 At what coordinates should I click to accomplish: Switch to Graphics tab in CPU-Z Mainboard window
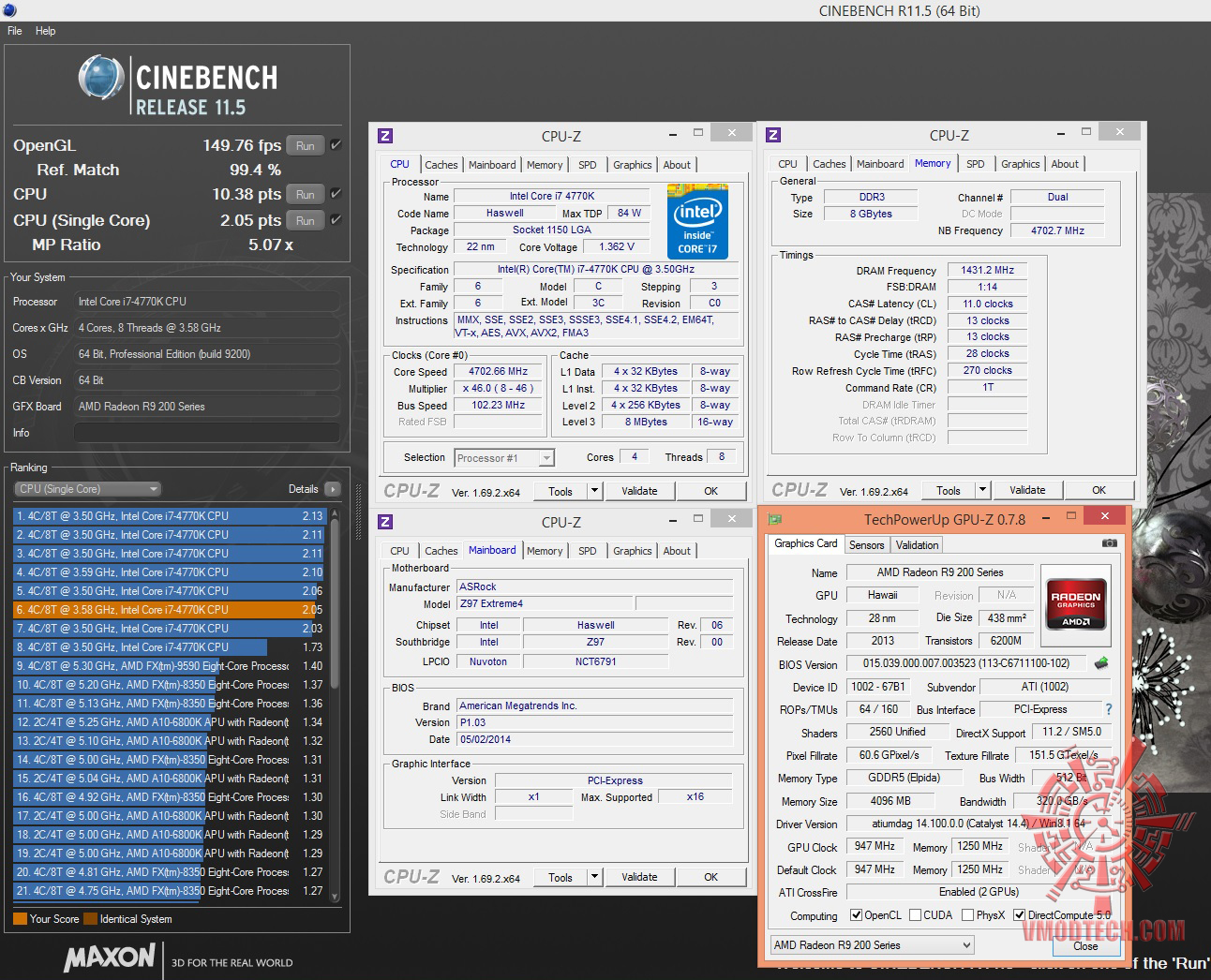(633, 551)
